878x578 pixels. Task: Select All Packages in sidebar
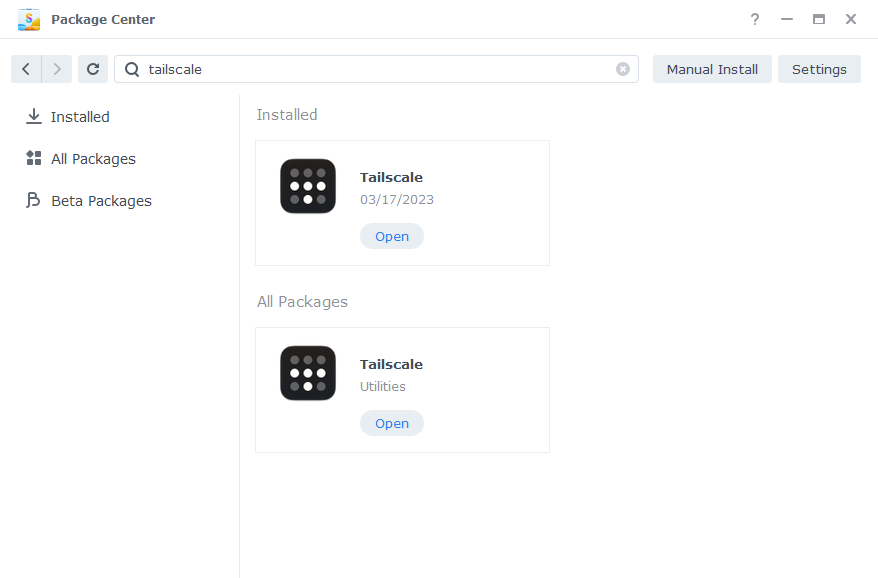coord(81,159)
